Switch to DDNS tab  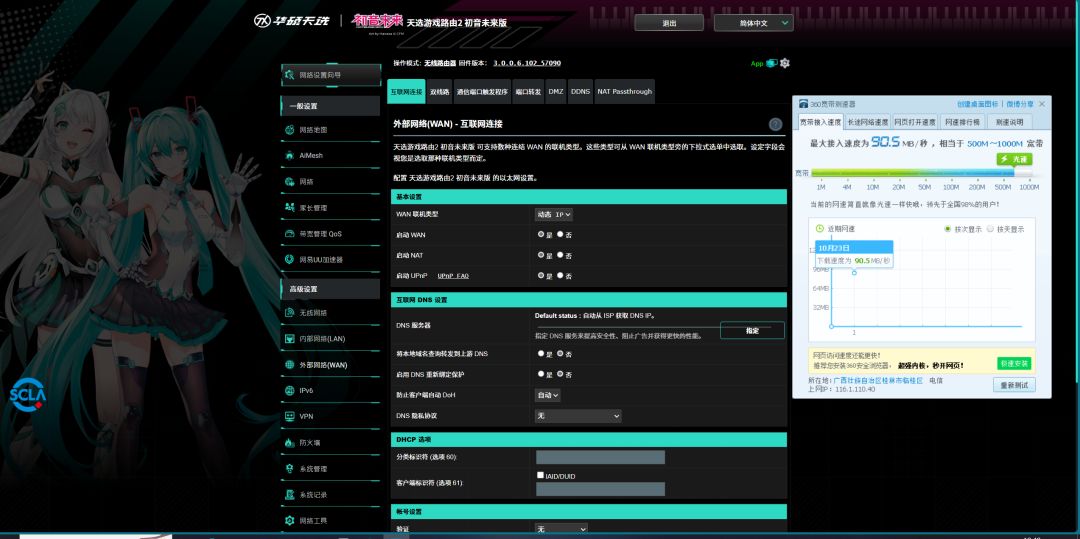point(581,92)
